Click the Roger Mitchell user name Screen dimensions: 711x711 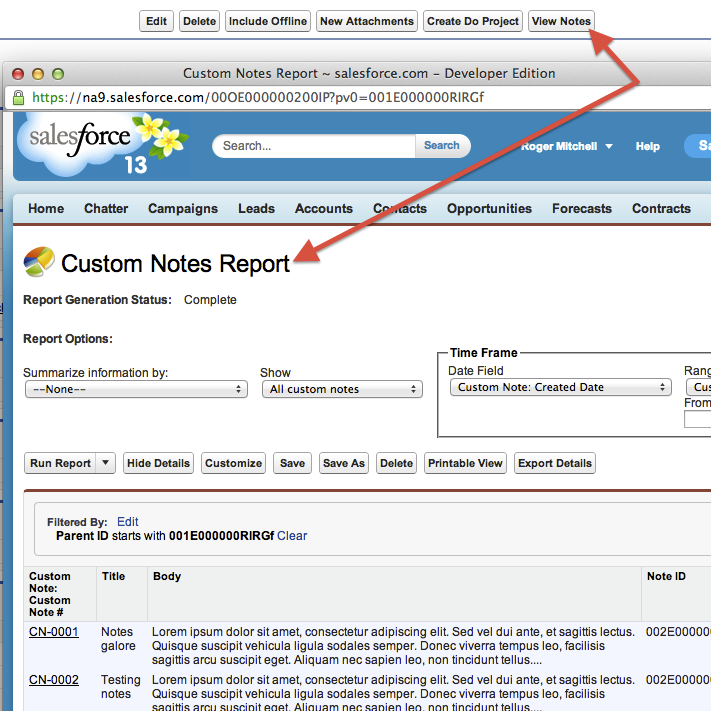click(x=559, y=146)
